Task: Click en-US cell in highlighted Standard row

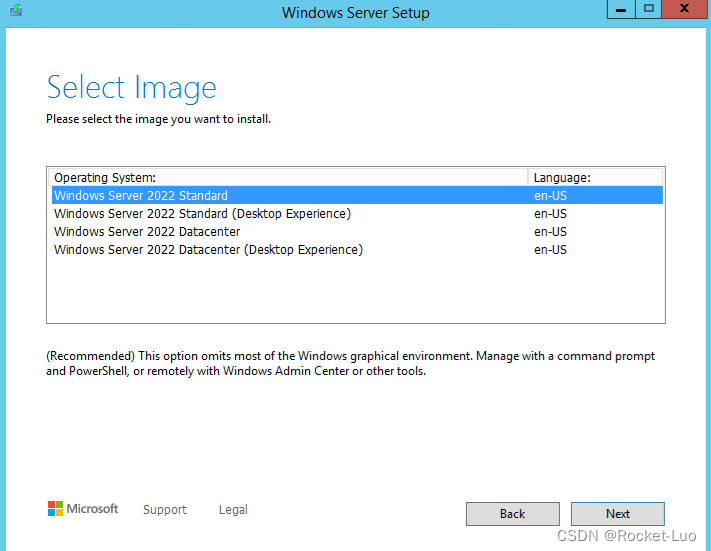Action: click(x=550, y=195)
